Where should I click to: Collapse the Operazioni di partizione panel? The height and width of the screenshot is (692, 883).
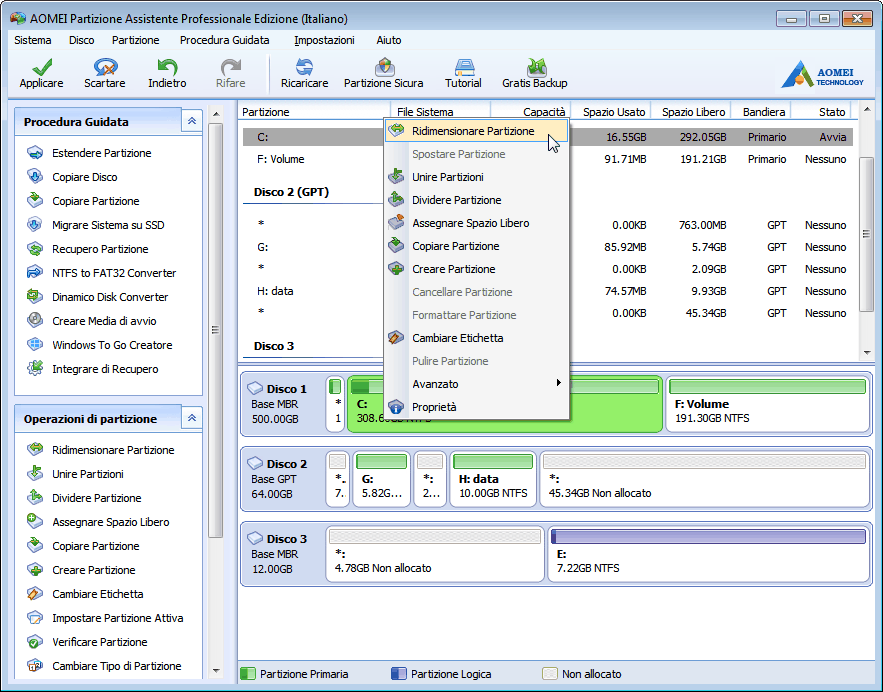pyautogui.click(x=191, y=418)
